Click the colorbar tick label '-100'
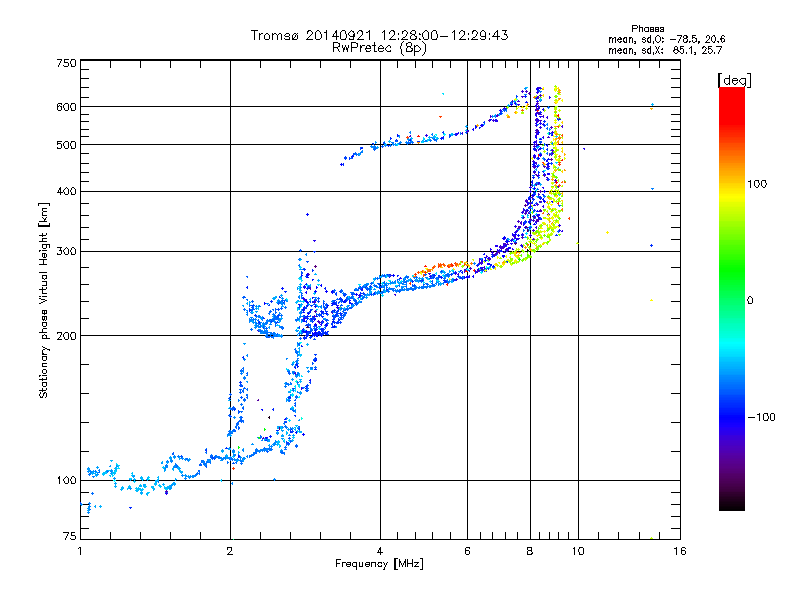 pos(761,417)
